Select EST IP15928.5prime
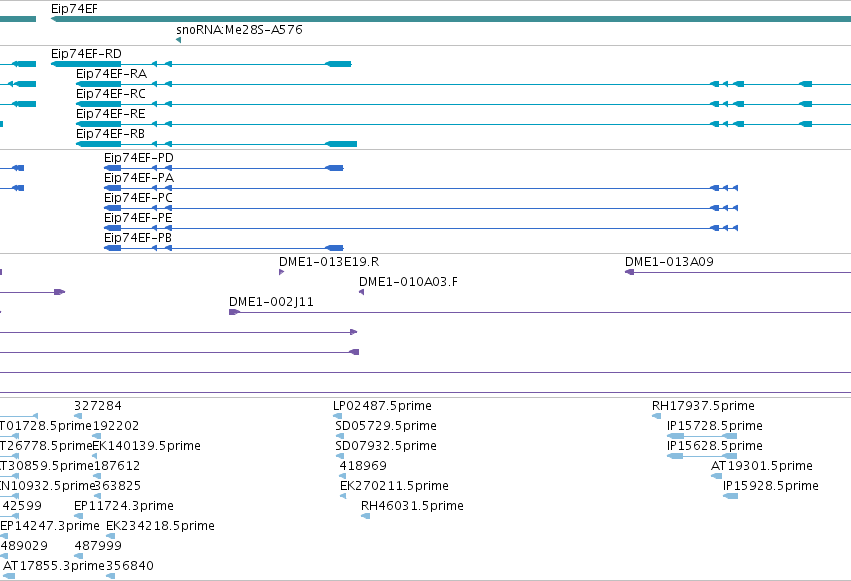Image resolution: width=851 pixels, height=581 pixels. (x=771, y=486)
